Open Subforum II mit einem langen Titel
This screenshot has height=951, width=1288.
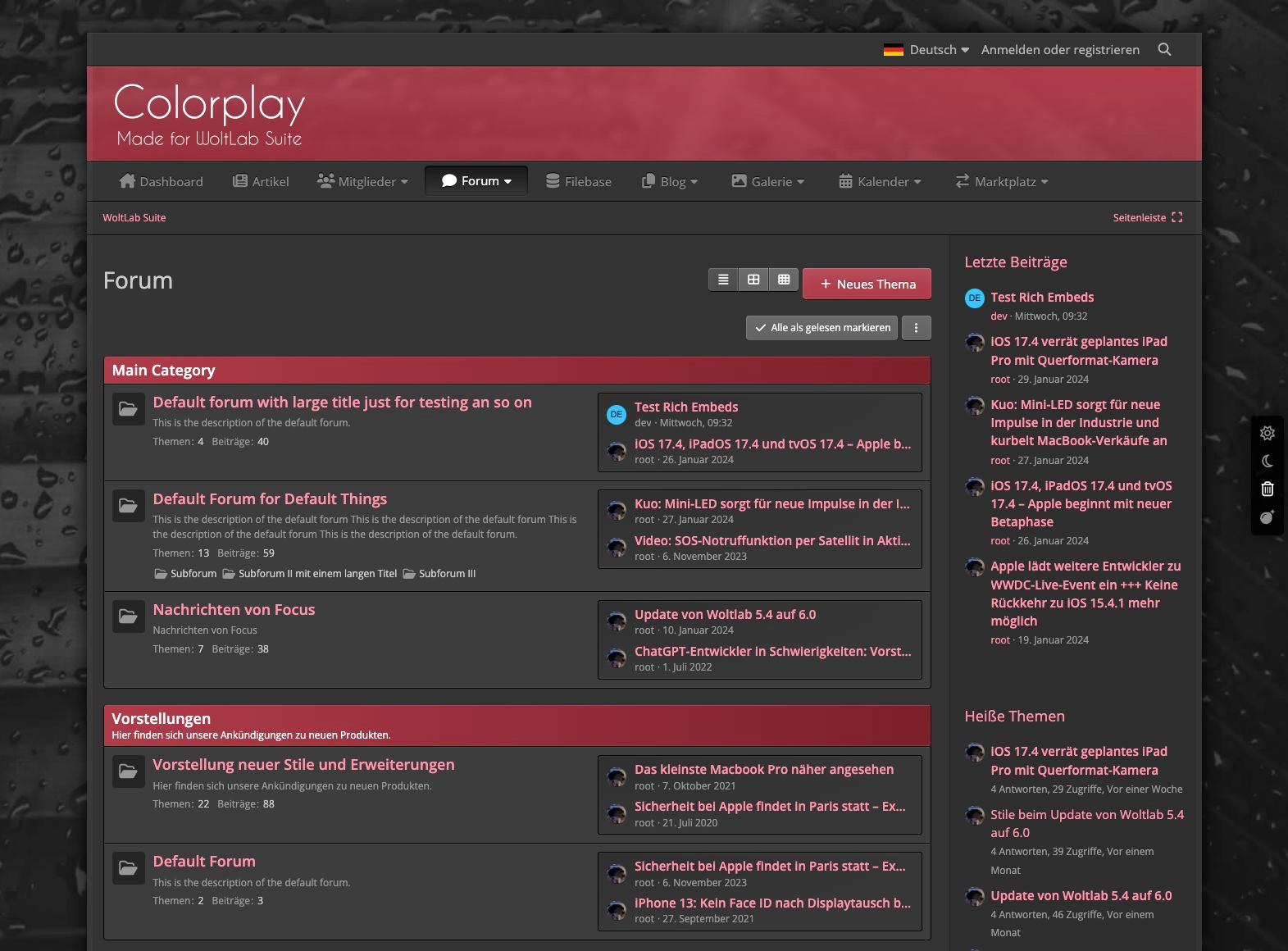click(x=317, y=574)
